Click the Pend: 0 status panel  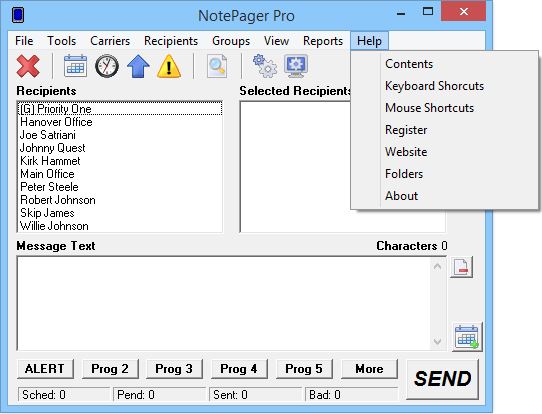[159, 395]
